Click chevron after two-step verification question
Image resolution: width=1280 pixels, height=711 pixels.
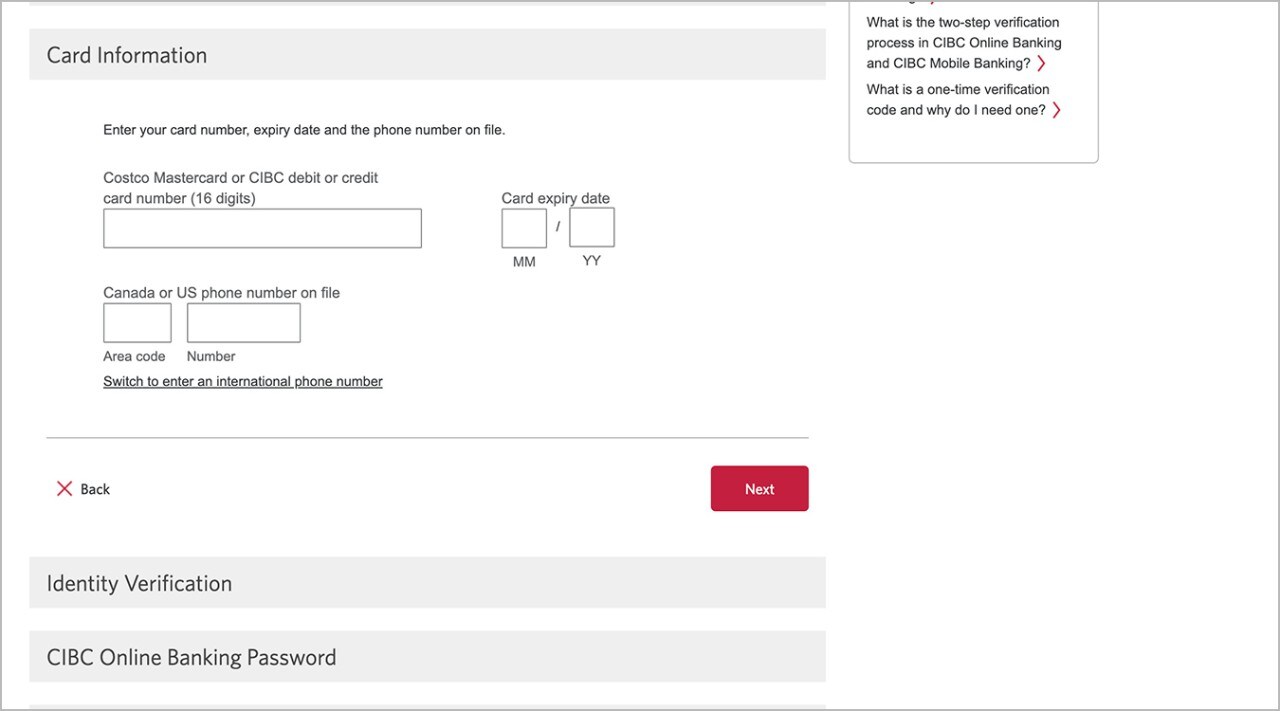(1041, 64)
